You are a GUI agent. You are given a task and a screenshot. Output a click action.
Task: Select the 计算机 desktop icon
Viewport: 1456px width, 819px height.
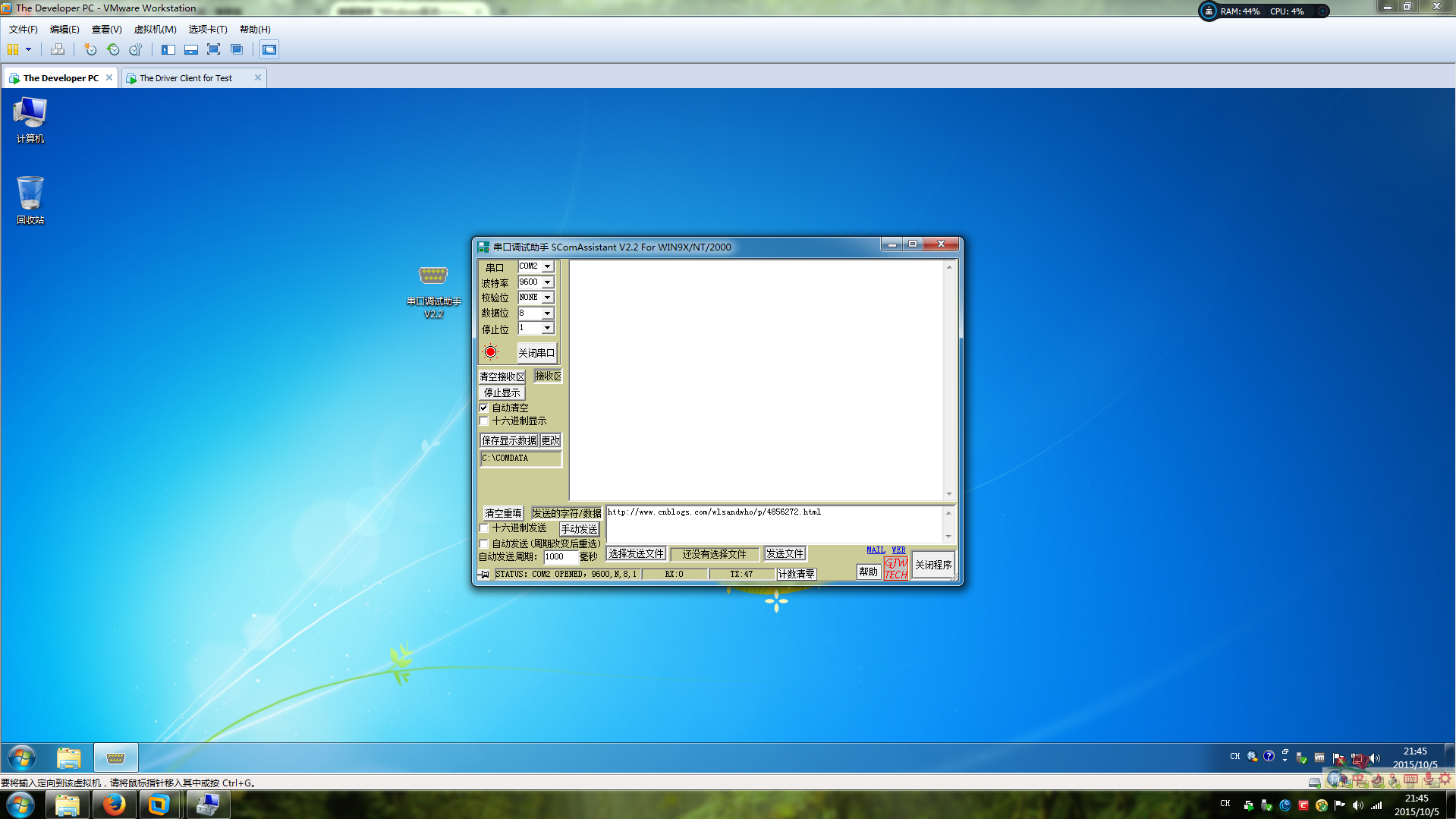(x=30, y=120)
